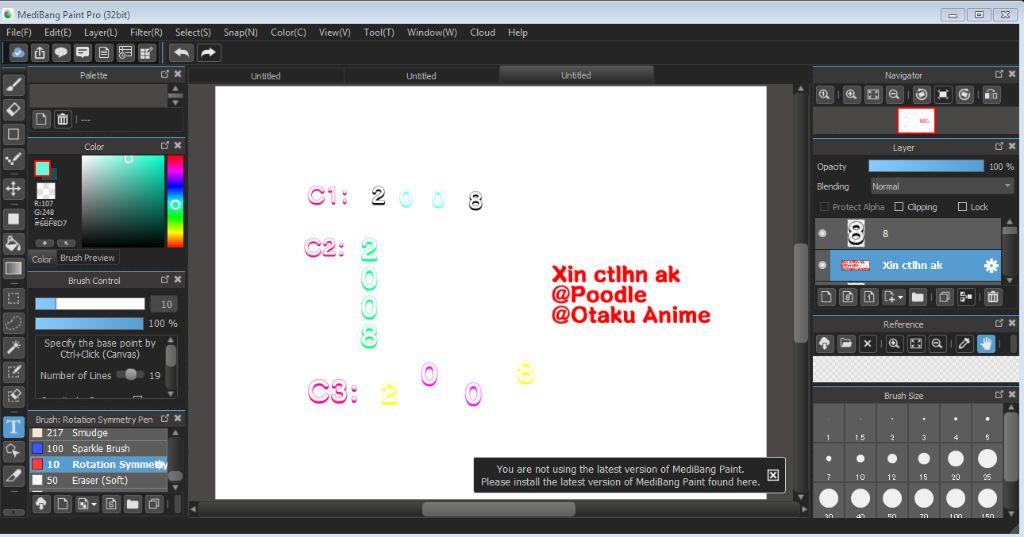Dismiss the update notification

click(x=773, y=475)
